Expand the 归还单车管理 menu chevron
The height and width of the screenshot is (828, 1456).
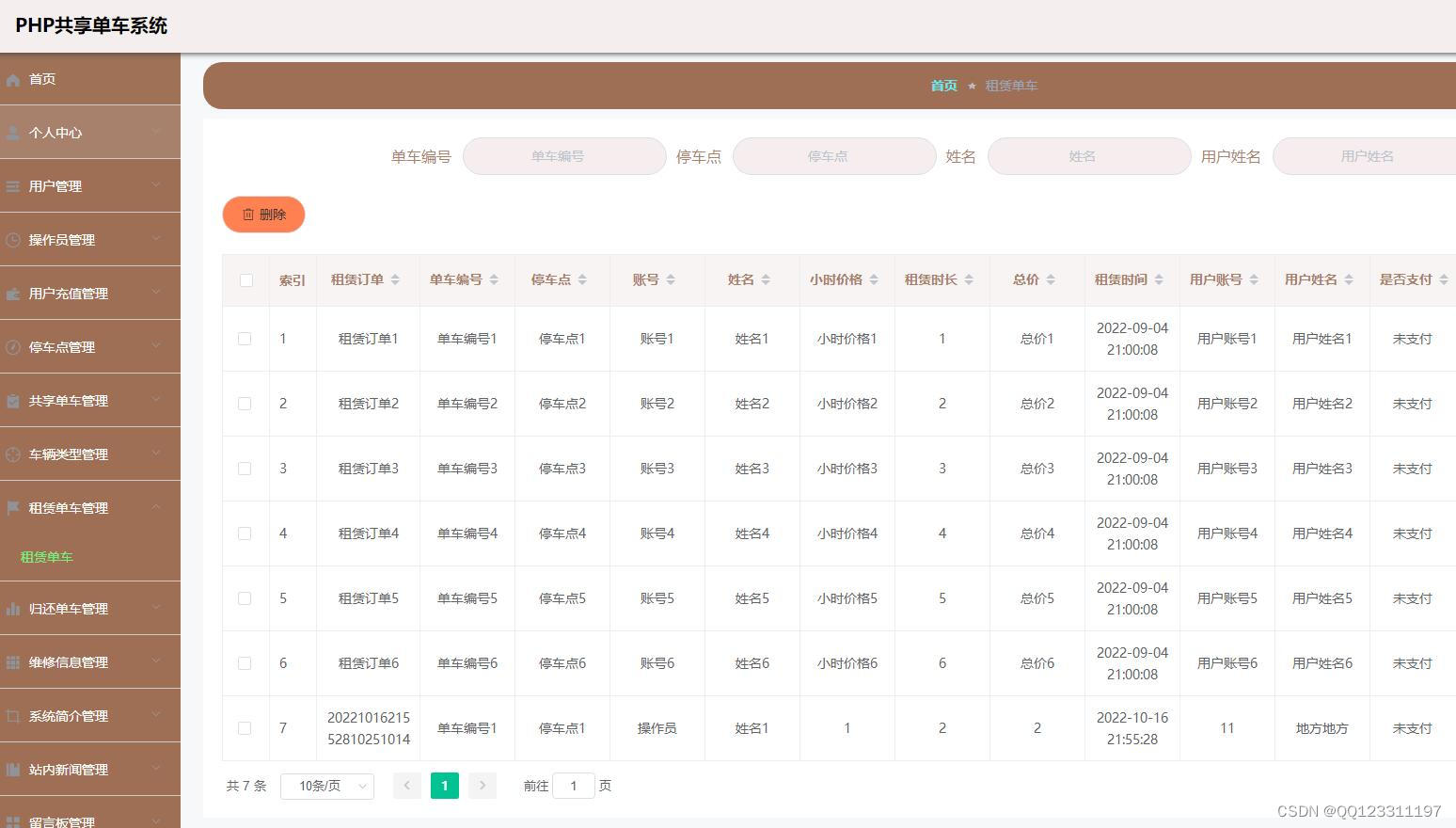coord(157,609)
